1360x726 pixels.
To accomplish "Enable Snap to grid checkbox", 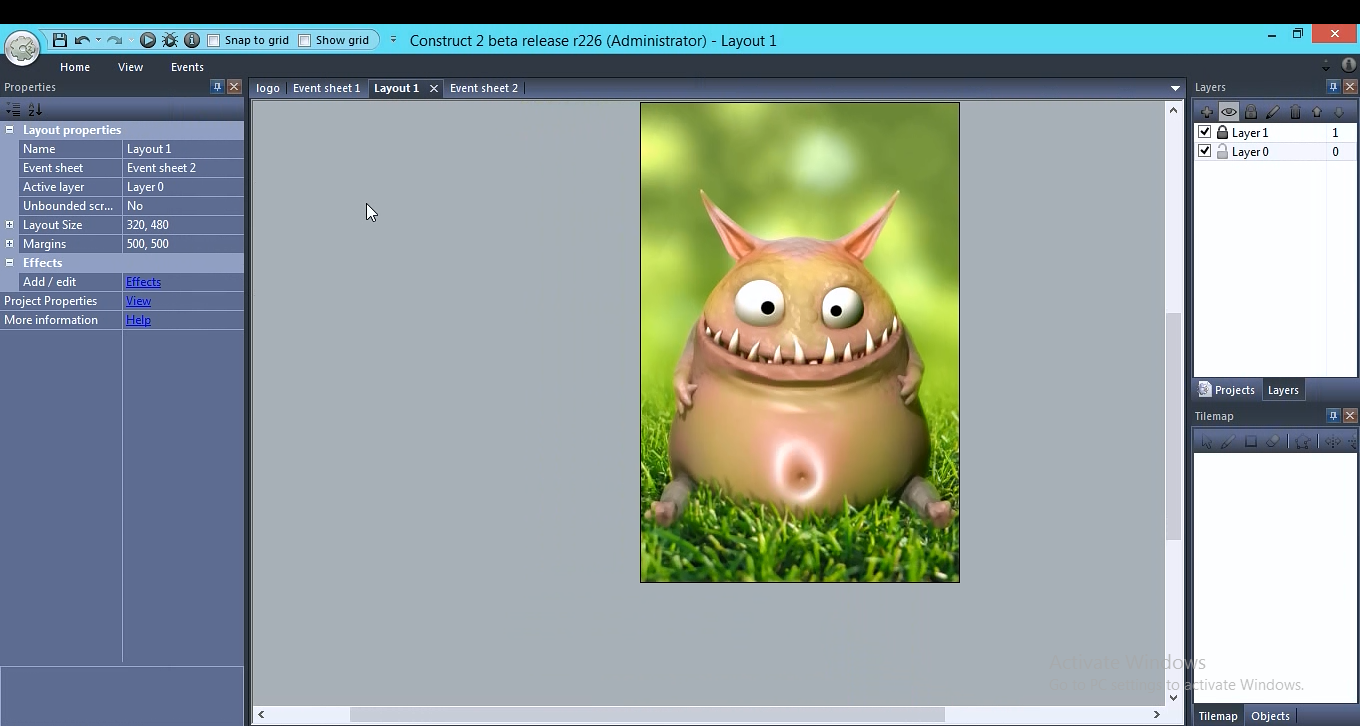I will [x=213, y=40].
